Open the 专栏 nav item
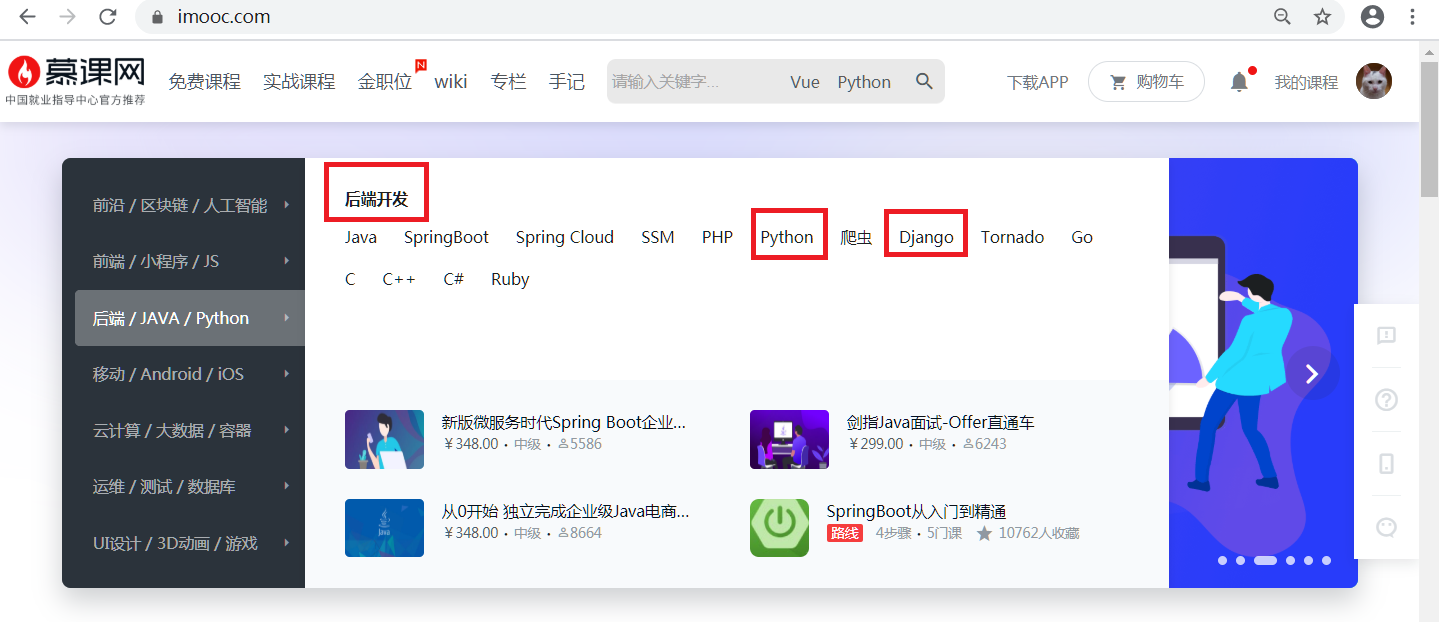 tap(508, 82)
